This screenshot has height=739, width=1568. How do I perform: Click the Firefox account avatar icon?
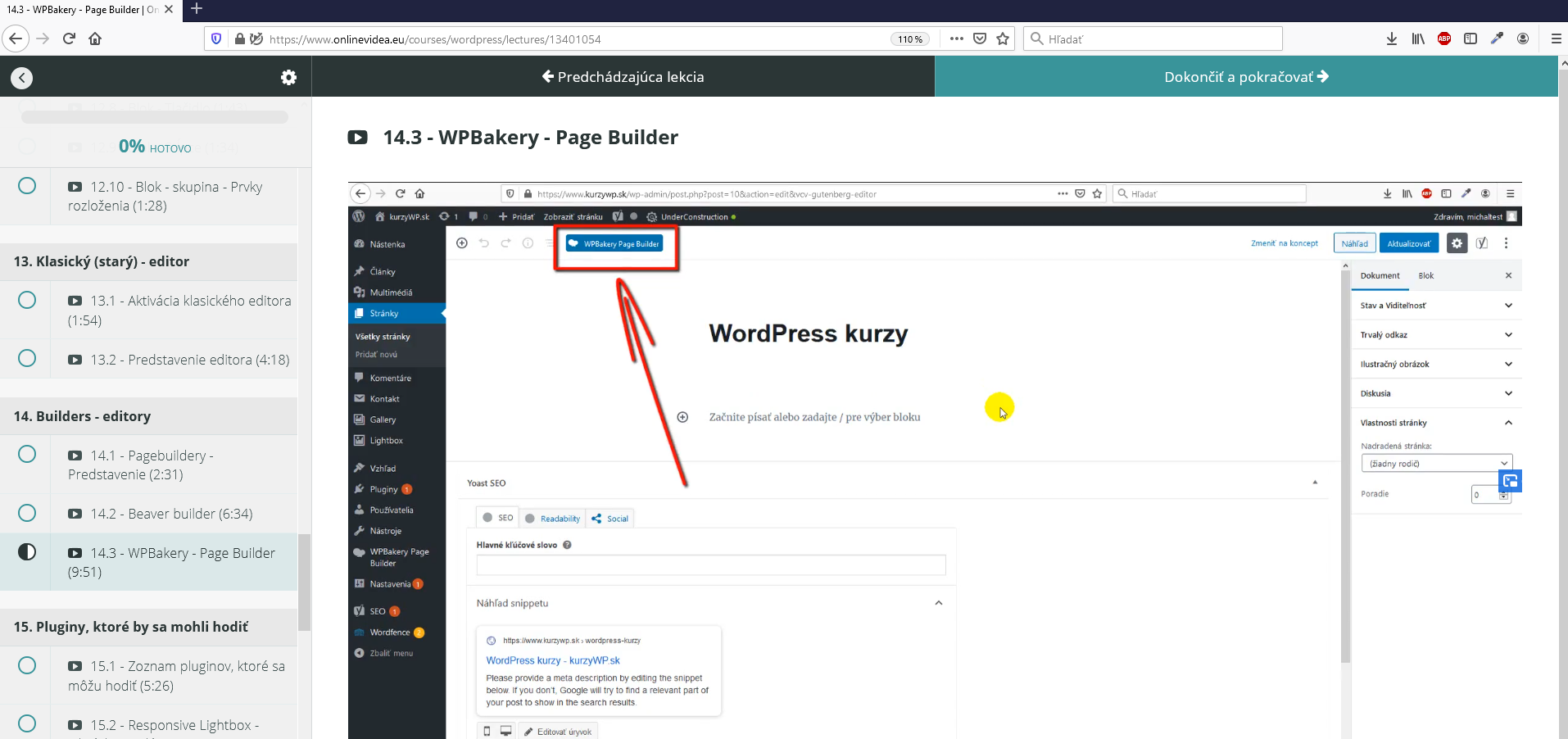pos(1523,39)
